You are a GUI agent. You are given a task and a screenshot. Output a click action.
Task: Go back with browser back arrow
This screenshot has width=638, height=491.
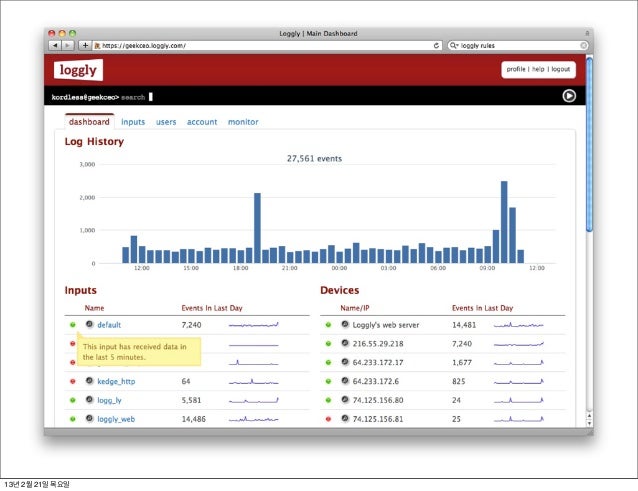(55, 46)
